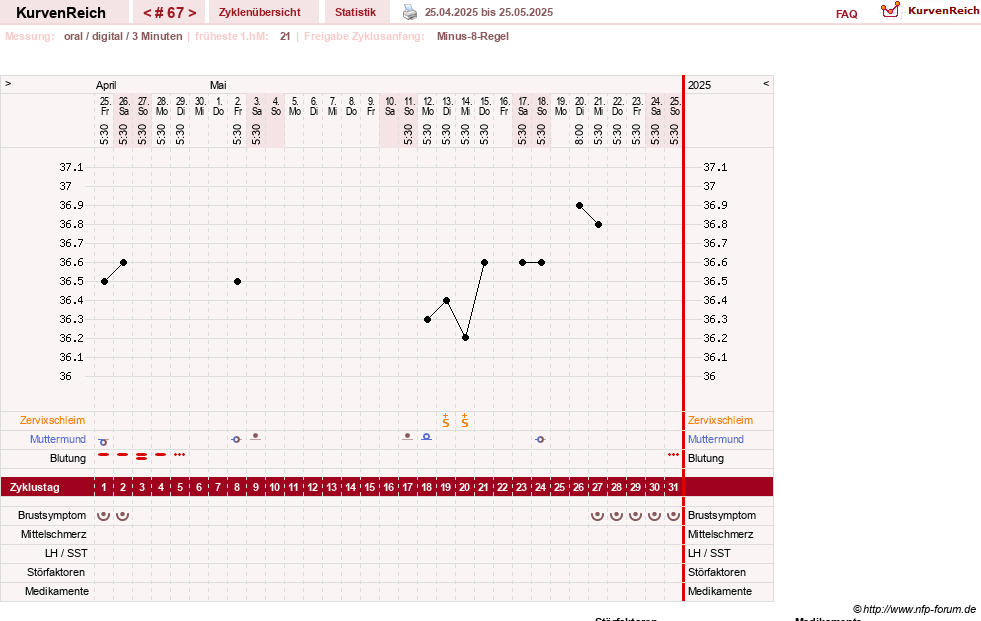Click the 36.3 temperature point on day 18

click(x=427, y=320)
